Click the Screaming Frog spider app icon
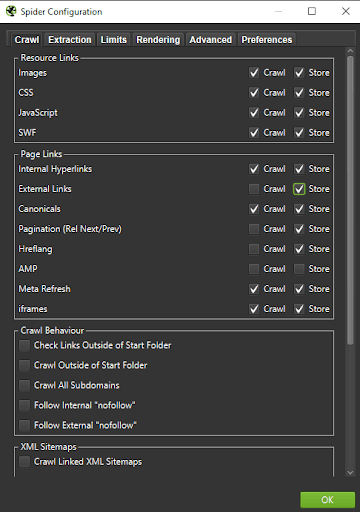 [x=11, y=11]
